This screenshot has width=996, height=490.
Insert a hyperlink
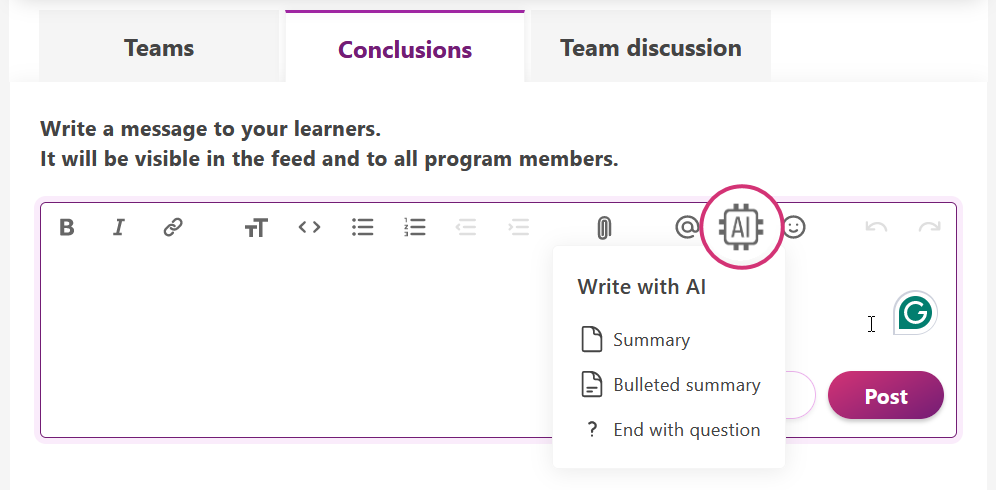coord(173,228)
